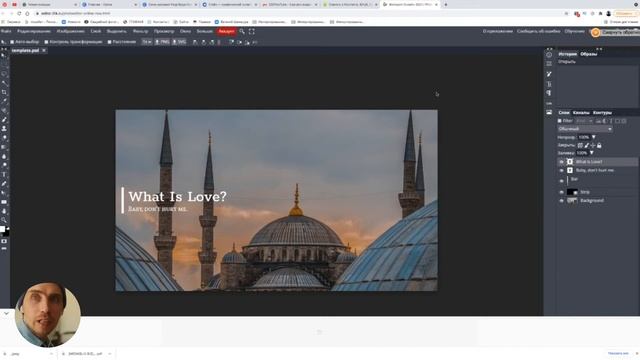Click the red Аккаунт button
Screen dimensions: 640x360
[227, 31]
